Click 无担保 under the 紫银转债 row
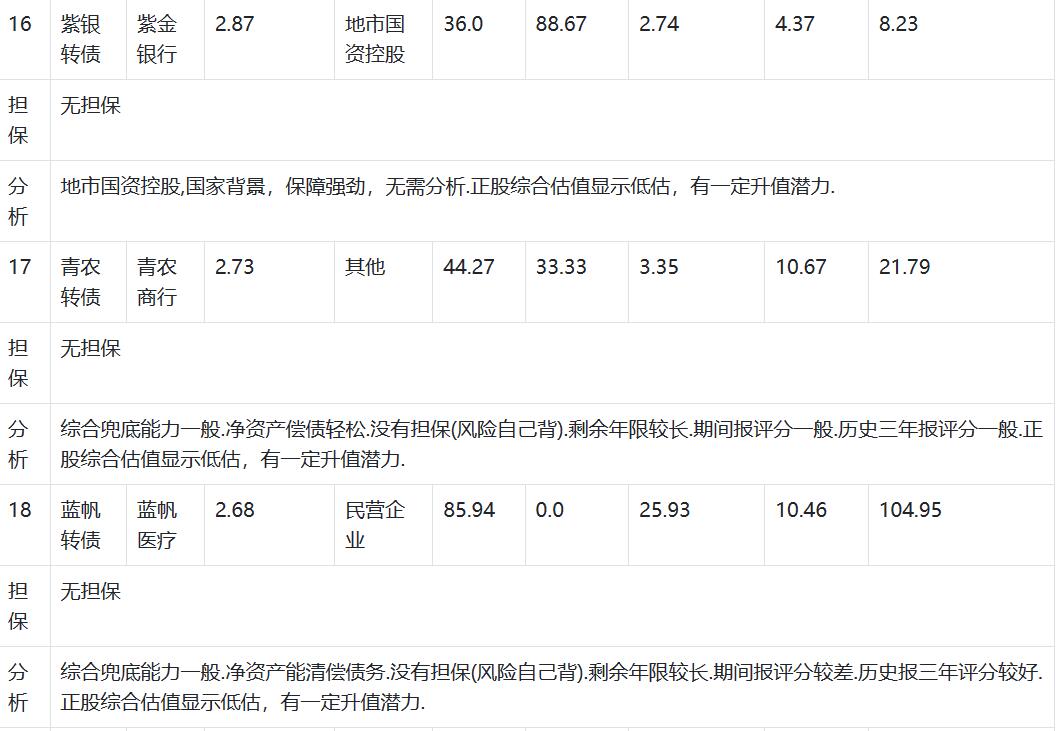The width and height of the screenshot is (1062, 731). [x=91, y=105]
